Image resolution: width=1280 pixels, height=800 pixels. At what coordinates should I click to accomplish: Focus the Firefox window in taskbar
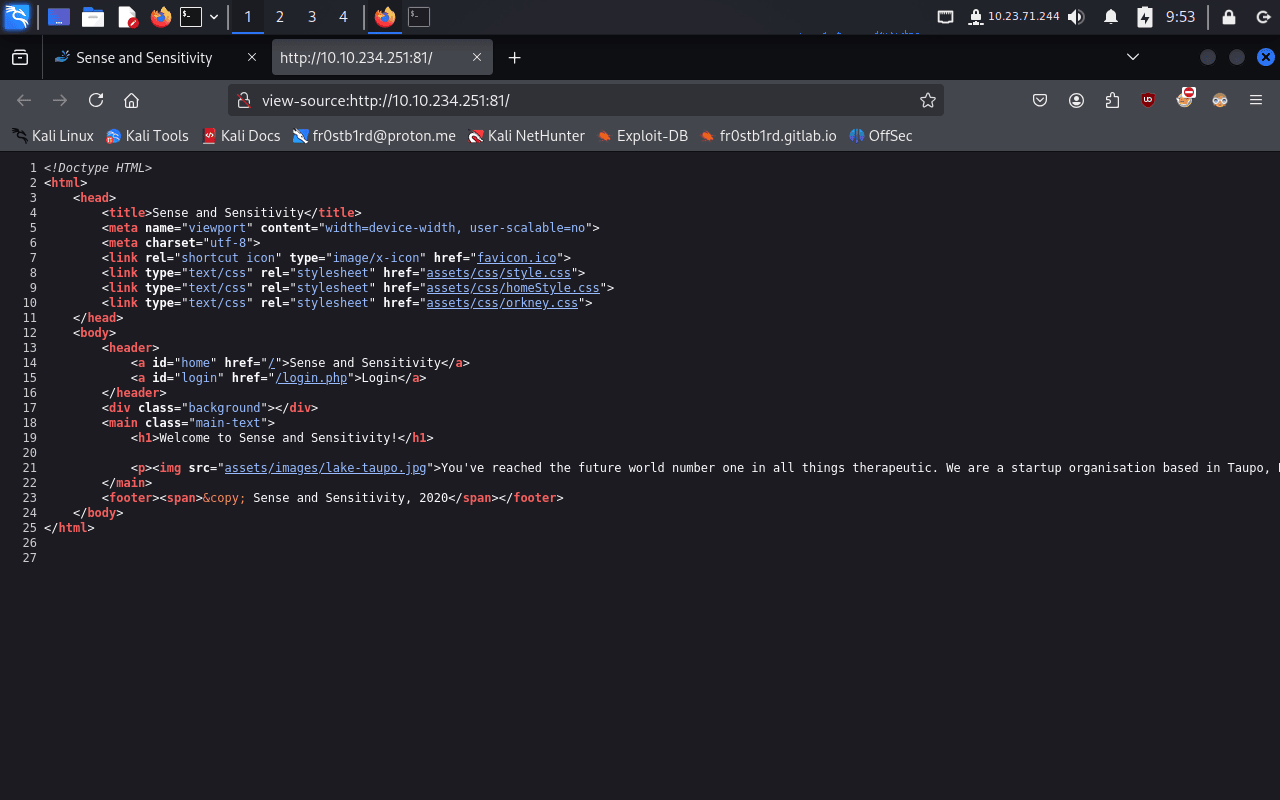(x=385, y=17)
